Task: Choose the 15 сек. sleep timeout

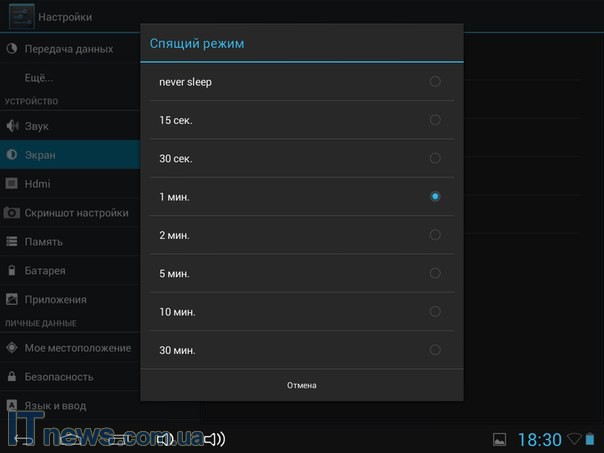Action: coord(434,120)
